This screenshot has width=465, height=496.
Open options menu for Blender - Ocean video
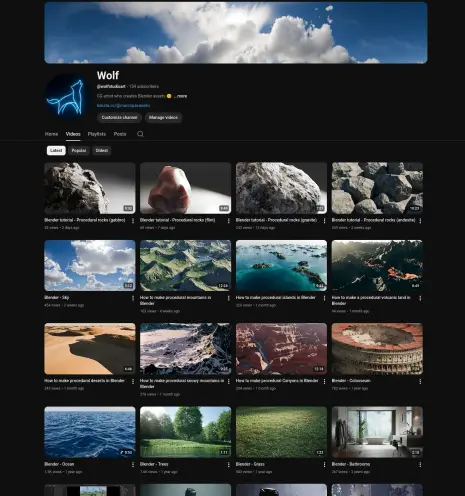click(133, 465)
